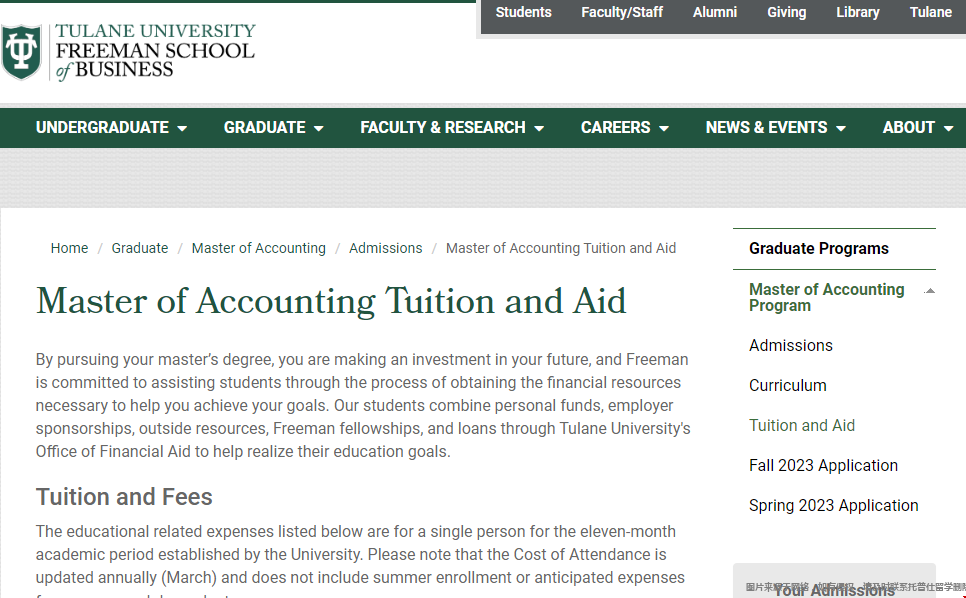This screenshot has width=966, height=598.
Task: Open the Graduate dropdown menu
Action: point(274,127)
